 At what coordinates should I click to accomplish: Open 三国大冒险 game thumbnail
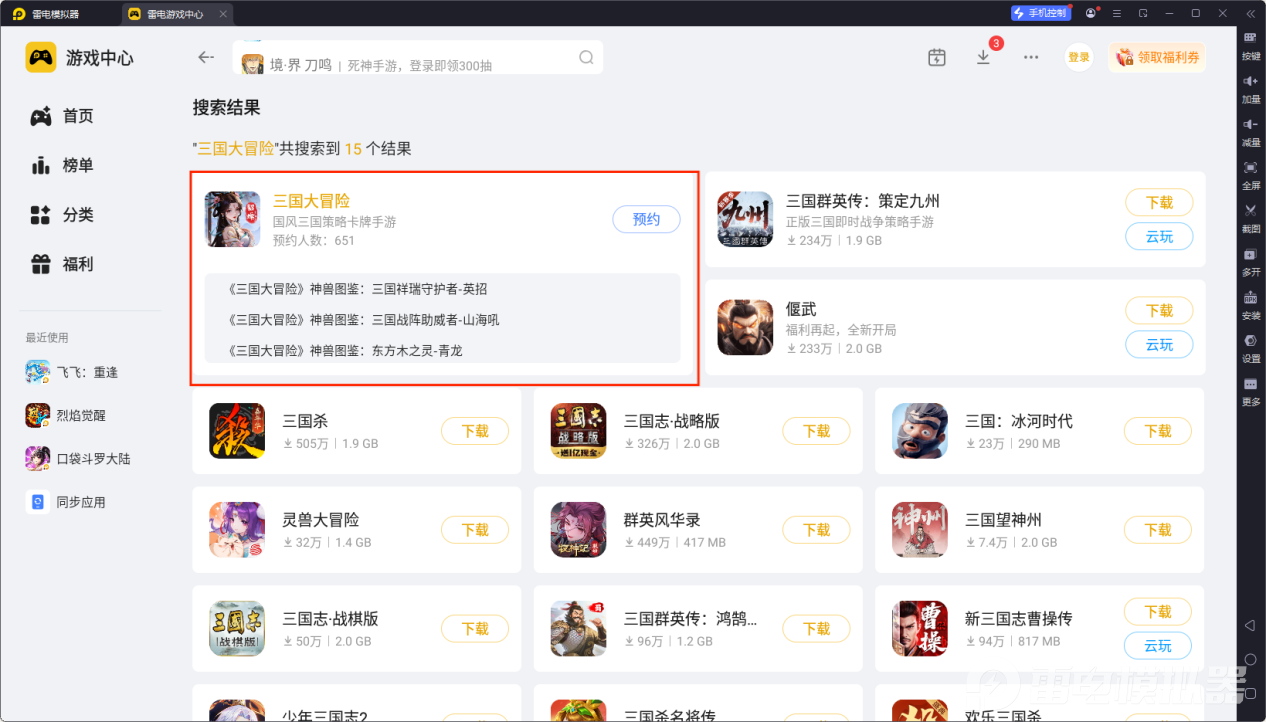232,219
